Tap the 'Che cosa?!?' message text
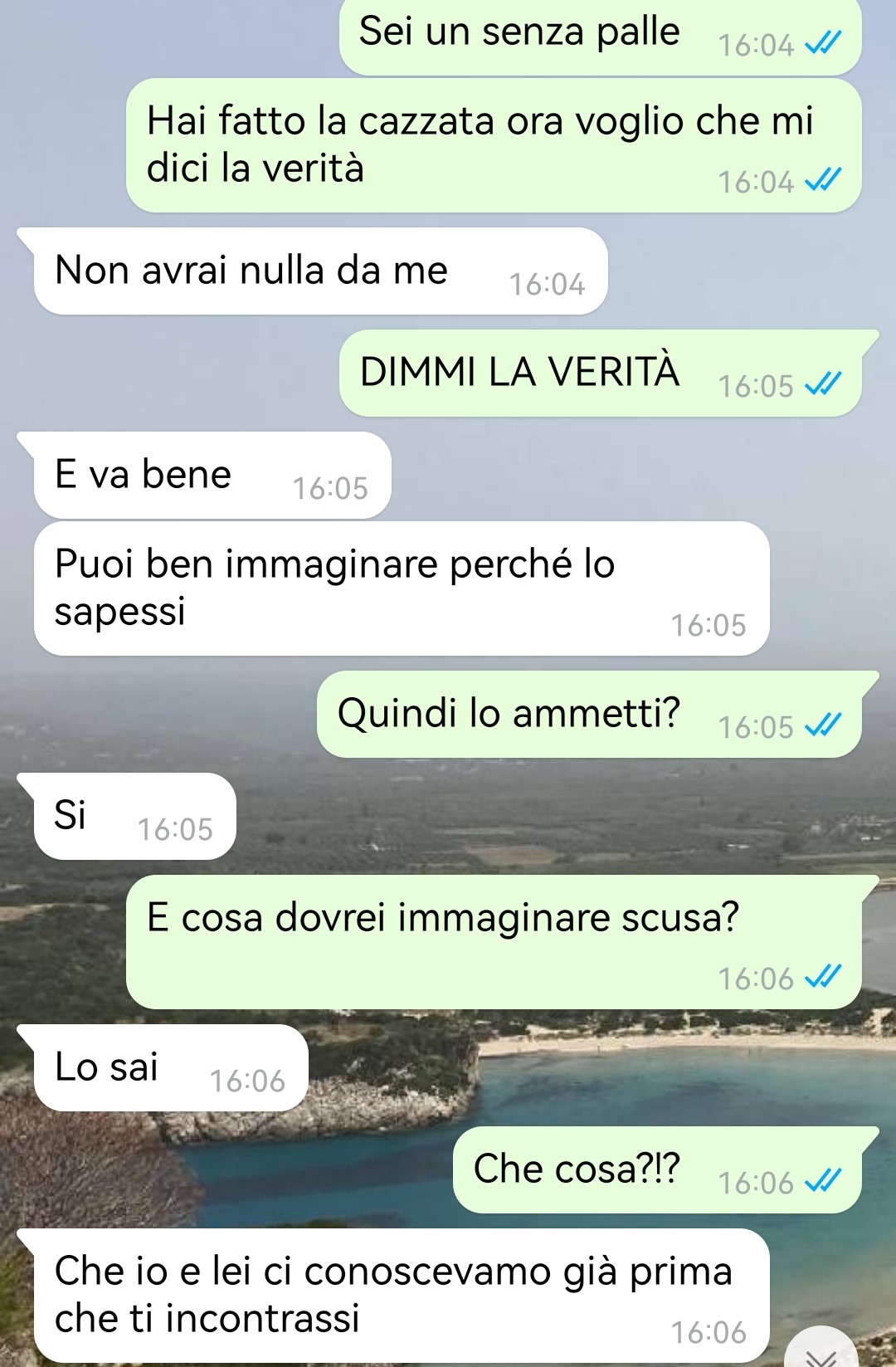 click(x=577, y=1169)
